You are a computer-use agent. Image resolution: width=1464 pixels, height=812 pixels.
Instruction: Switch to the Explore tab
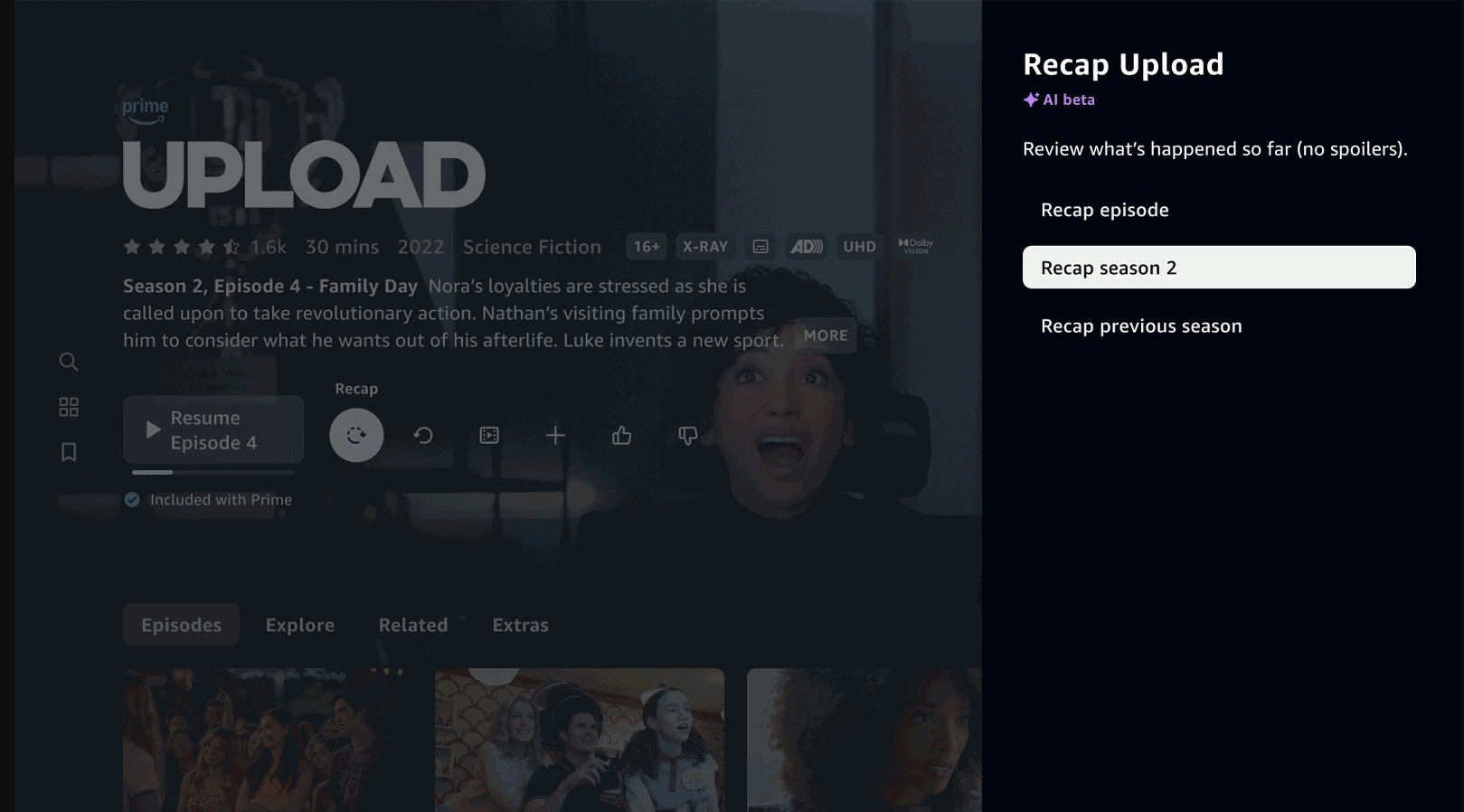coord(300,625)
